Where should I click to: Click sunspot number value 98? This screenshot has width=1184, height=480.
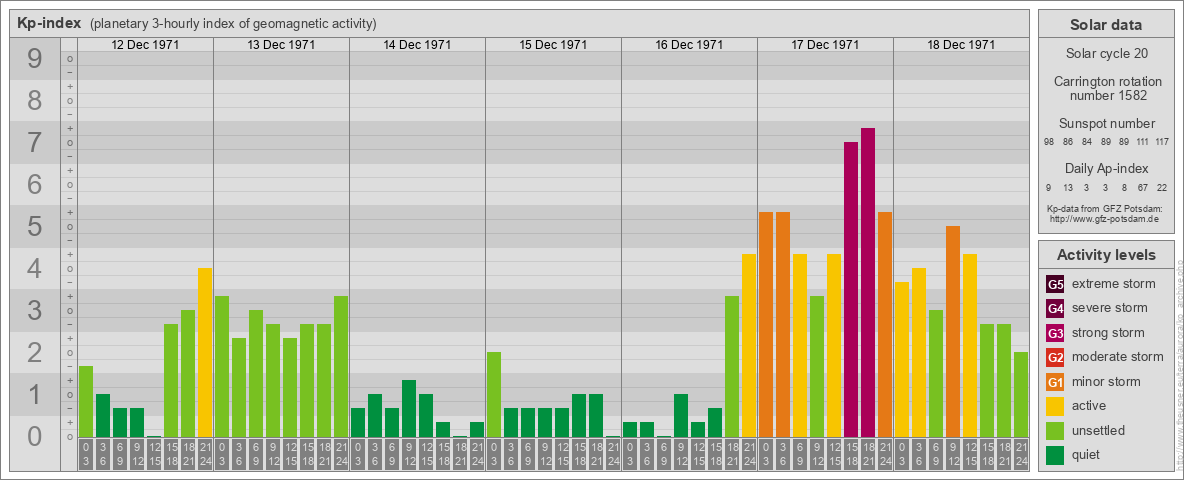coord(1049,143)
